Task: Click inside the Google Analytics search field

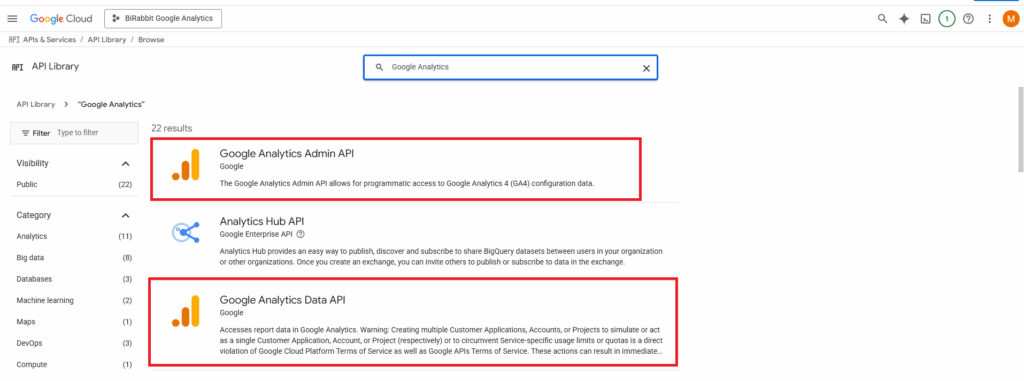Action: [x=510, y=67]
